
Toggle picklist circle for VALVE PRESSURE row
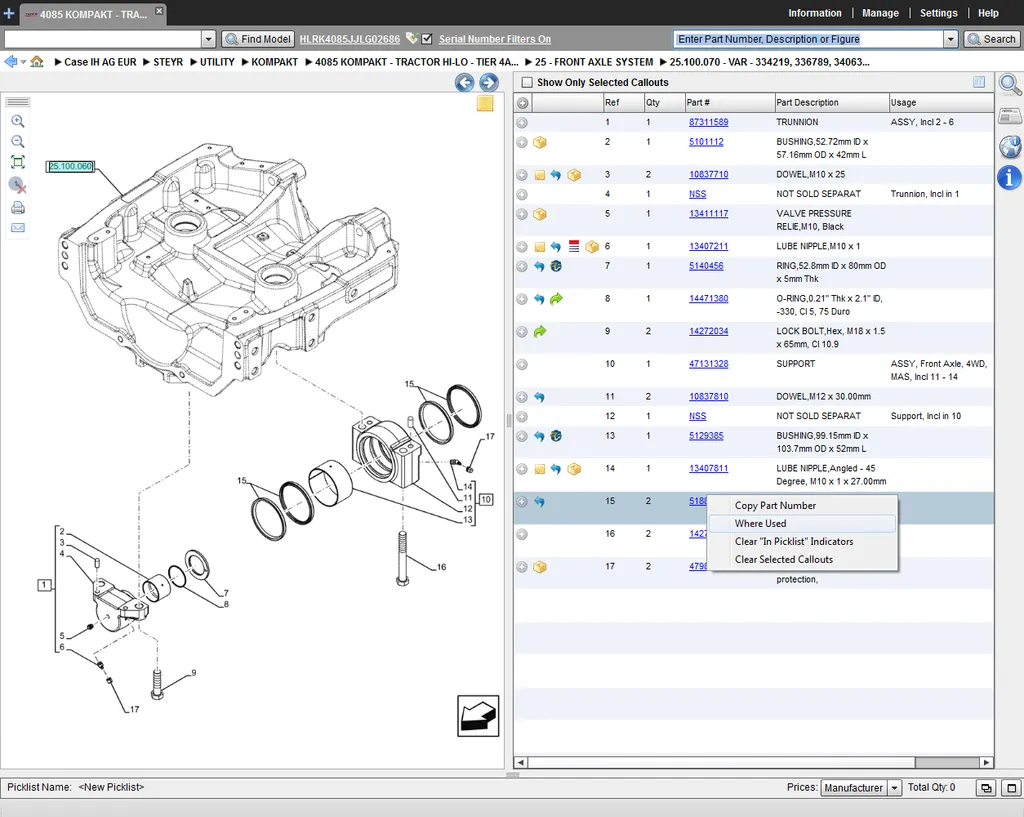[x=522, y=214]
